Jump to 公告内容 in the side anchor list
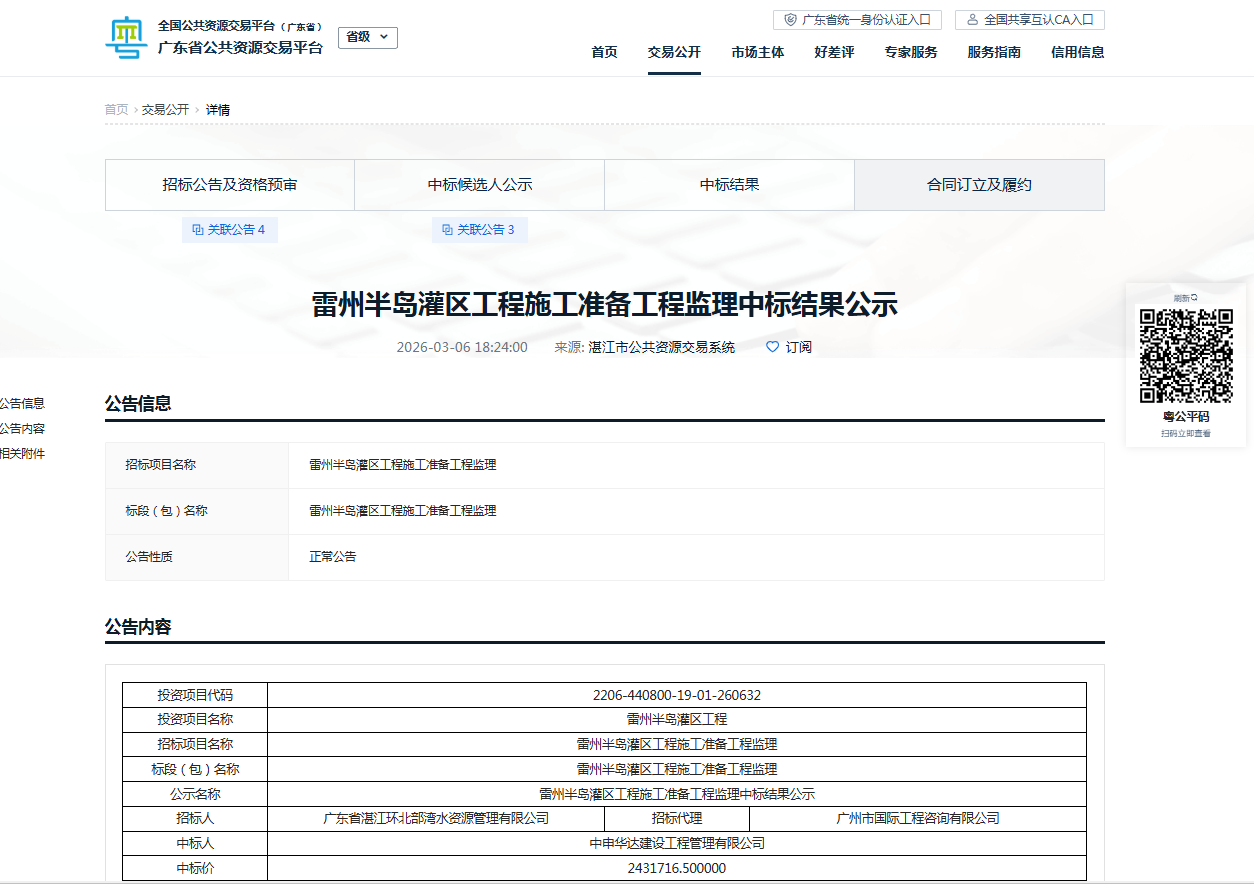Viewport: 1254px width, 884px height. [x=22, y=429]
